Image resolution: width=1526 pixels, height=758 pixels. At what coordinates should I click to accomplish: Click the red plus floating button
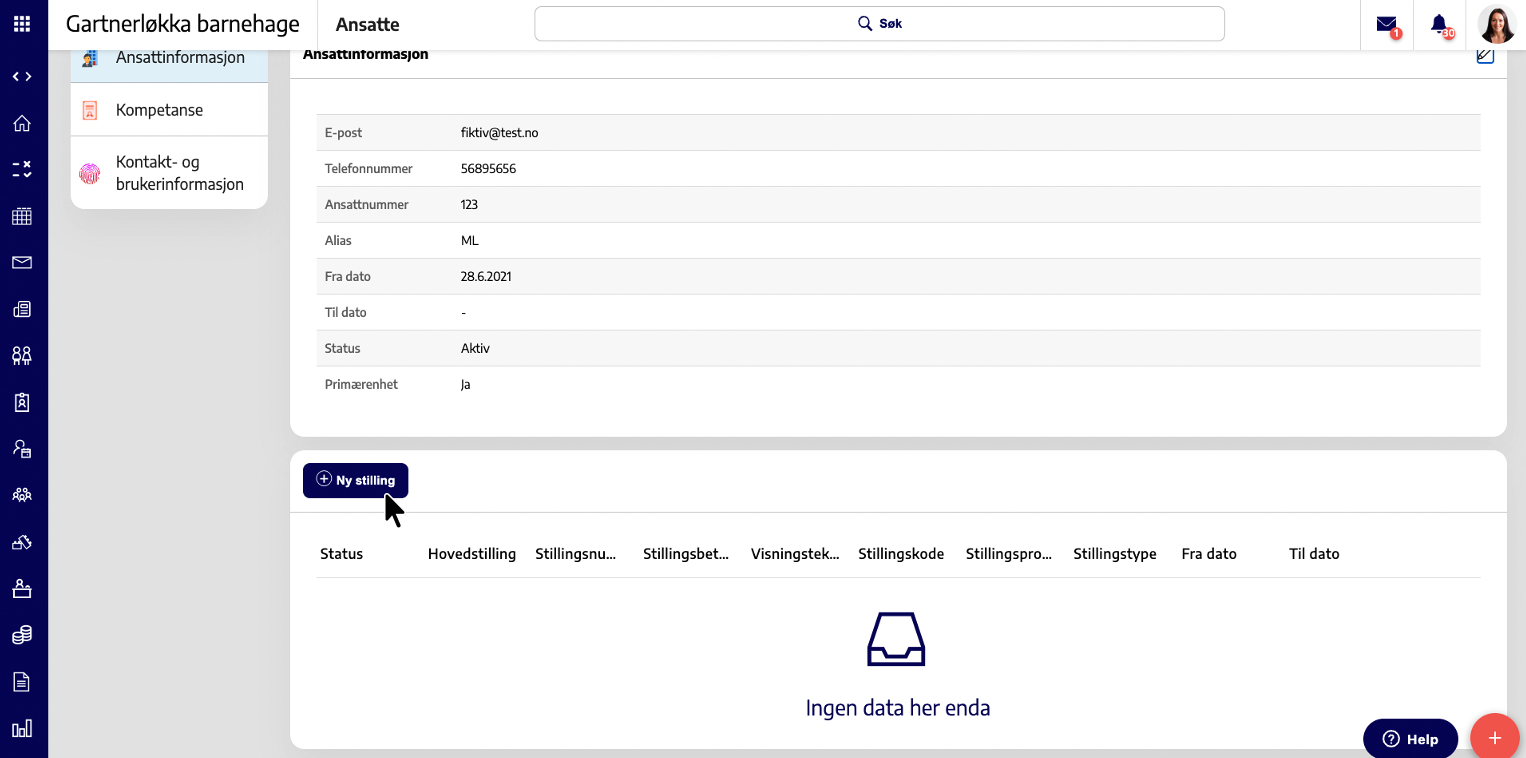tap(1495, 738)
